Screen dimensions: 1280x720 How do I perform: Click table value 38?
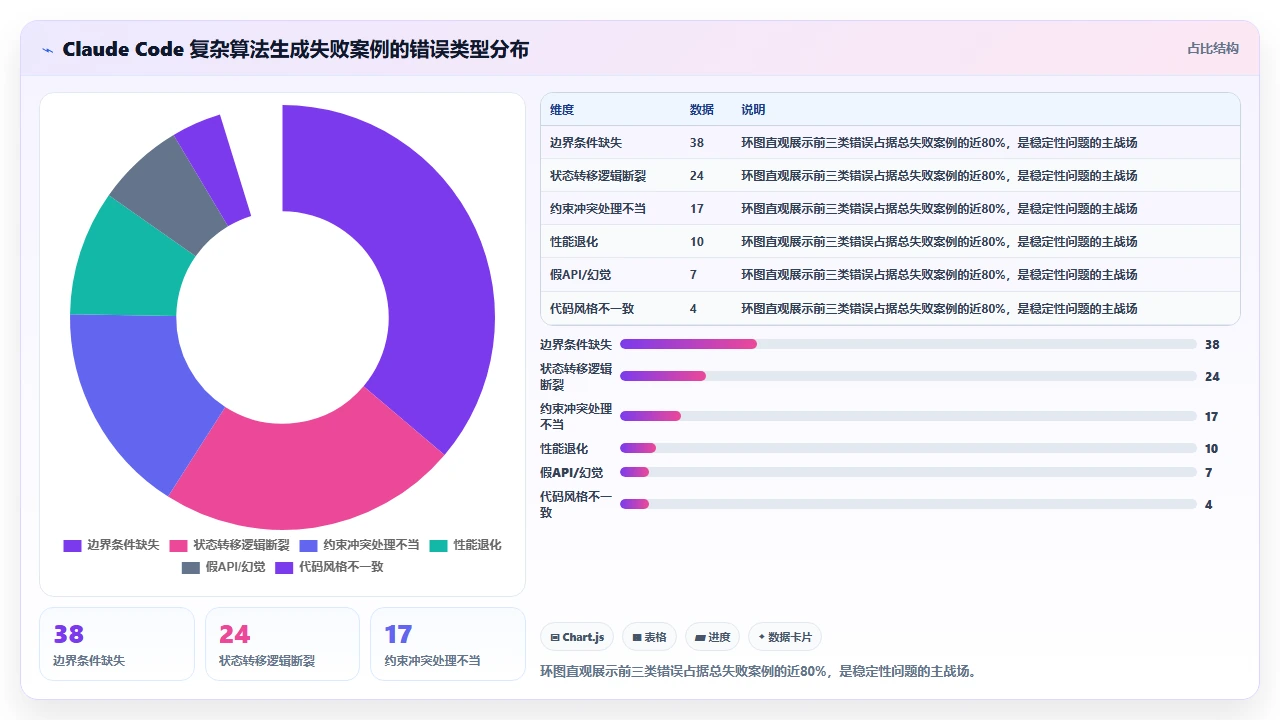(697, 143)
